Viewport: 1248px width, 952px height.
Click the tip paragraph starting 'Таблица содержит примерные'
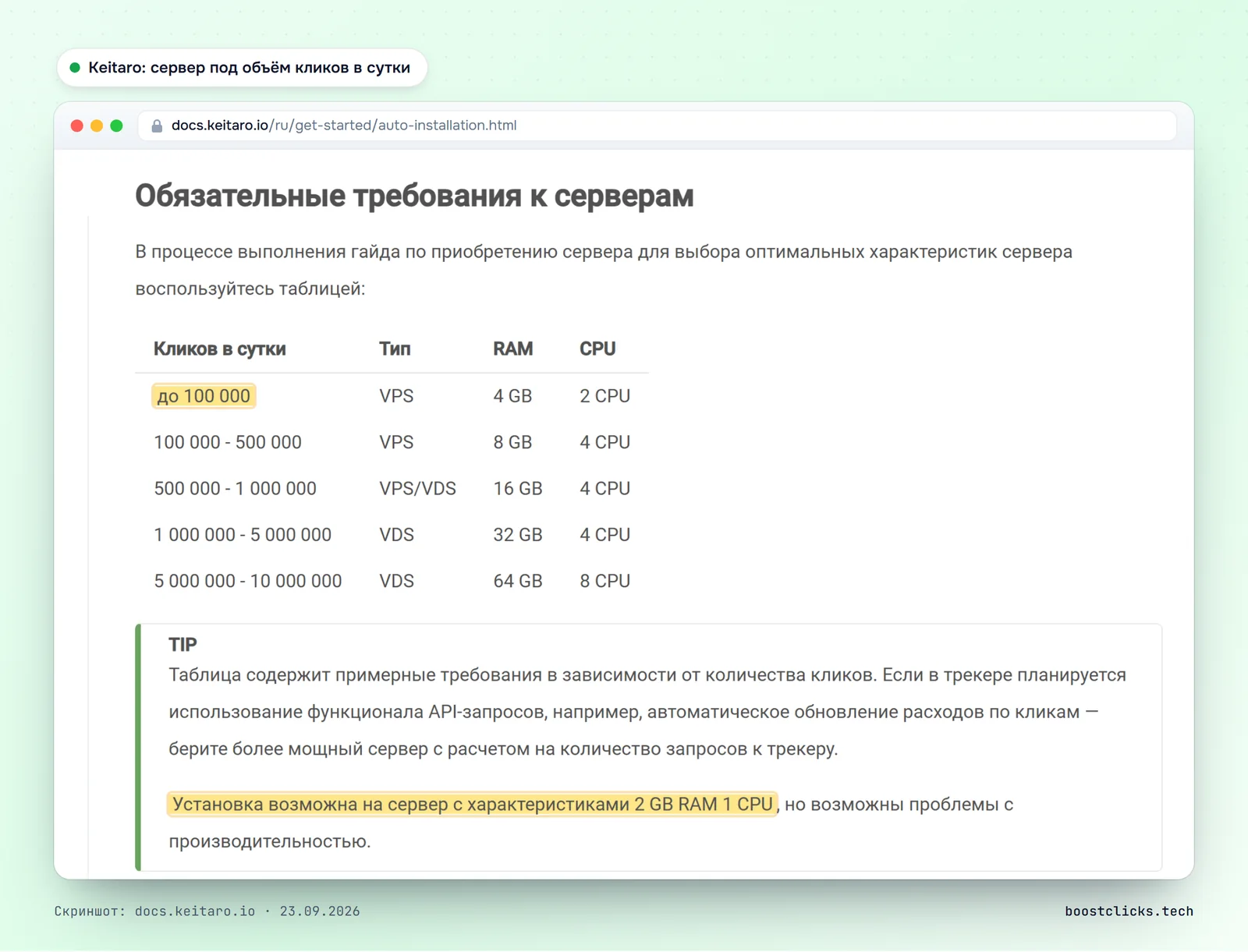click(x=647, y=712)
